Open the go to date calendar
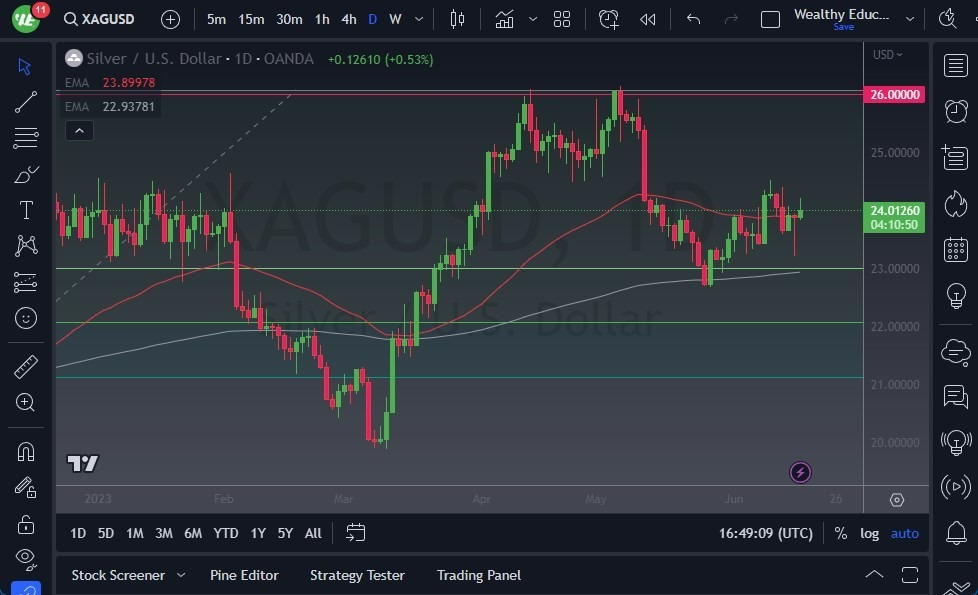 point(356,533)
